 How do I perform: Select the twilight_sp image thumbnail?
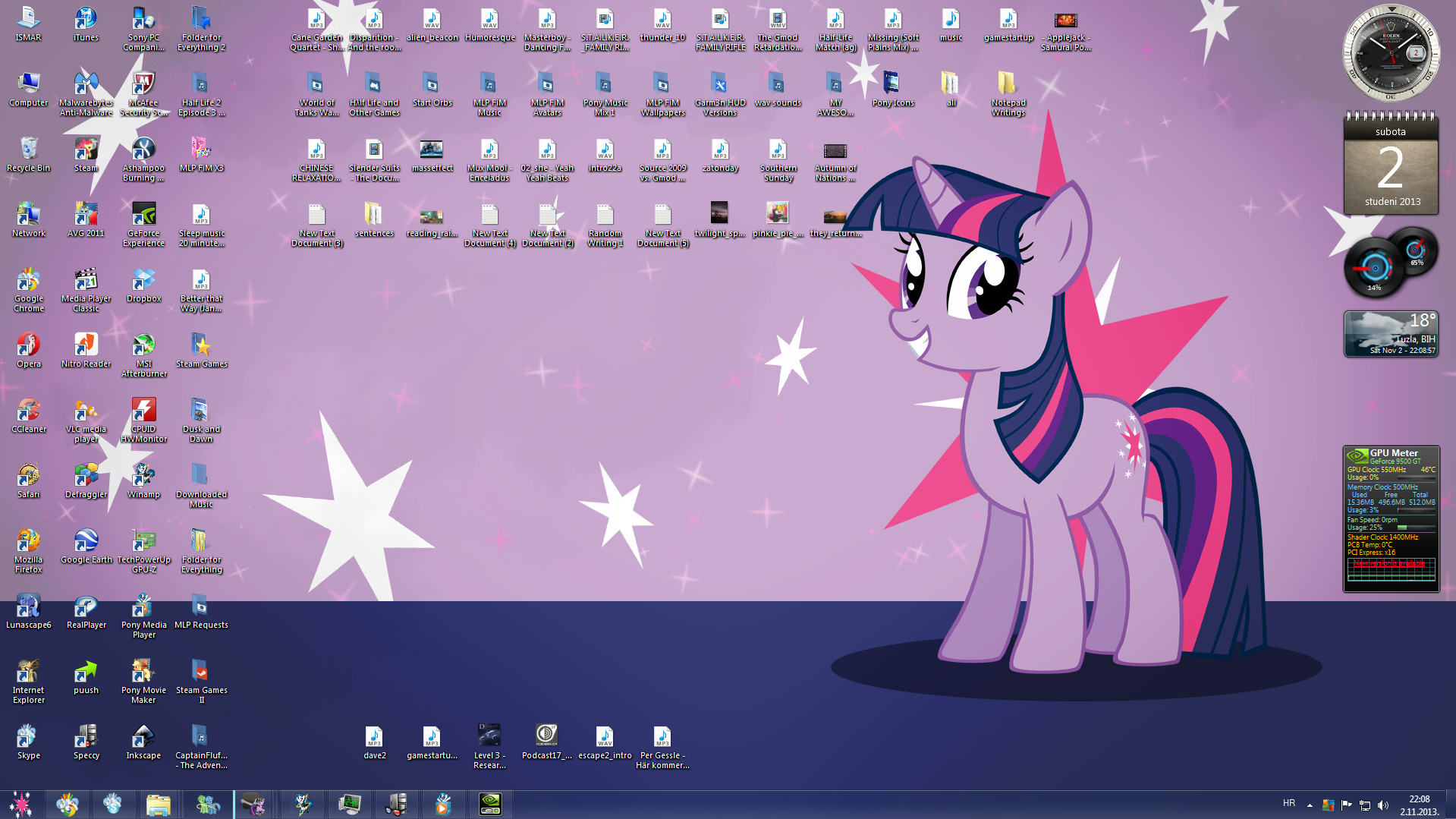[720, 220]
